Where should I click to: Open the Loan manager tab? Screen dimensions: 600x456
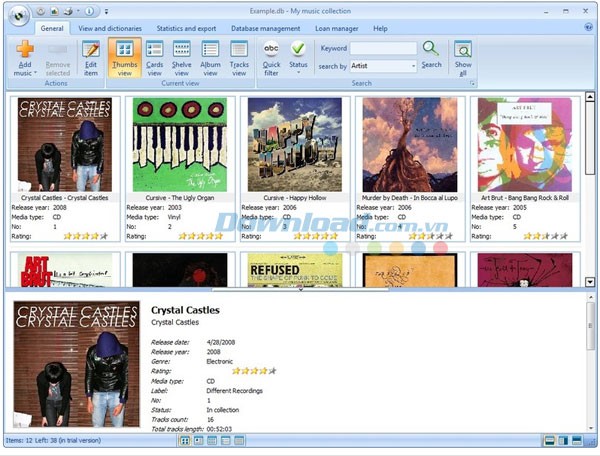coord(337,29)
